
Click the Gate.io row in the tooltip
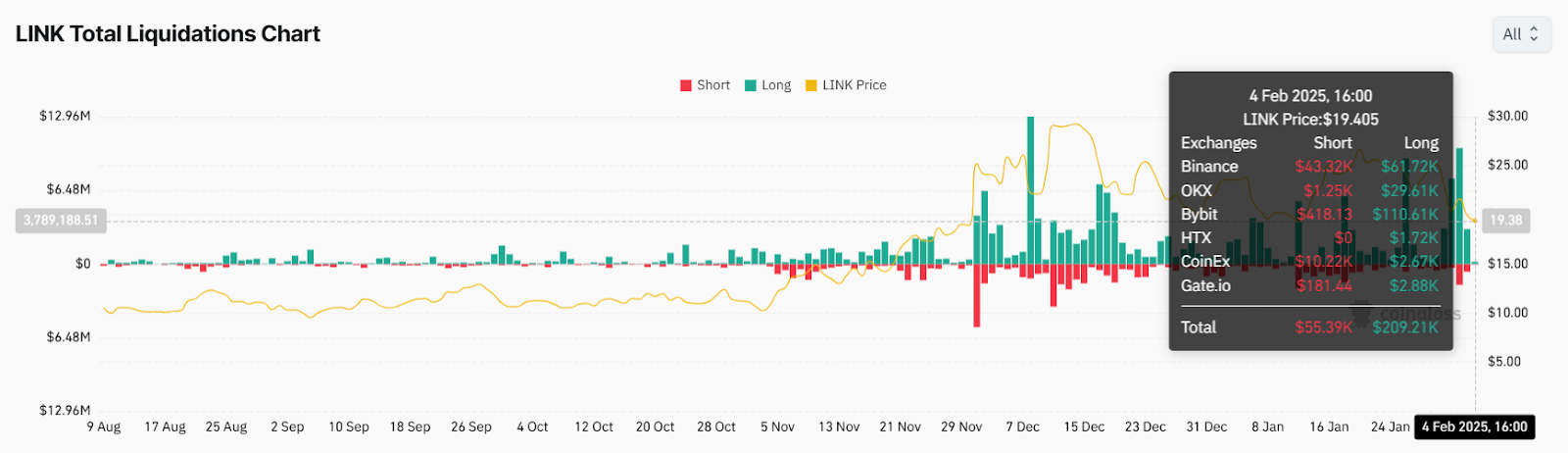[1309, 285]
